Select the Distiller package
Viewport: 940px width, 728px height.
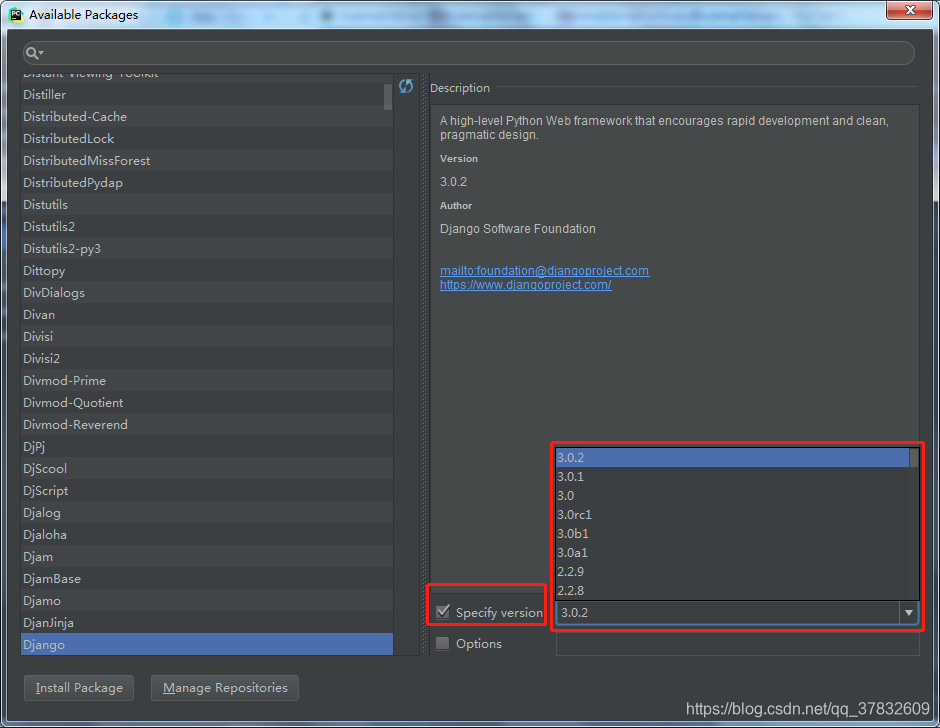[x=207, y=95]
